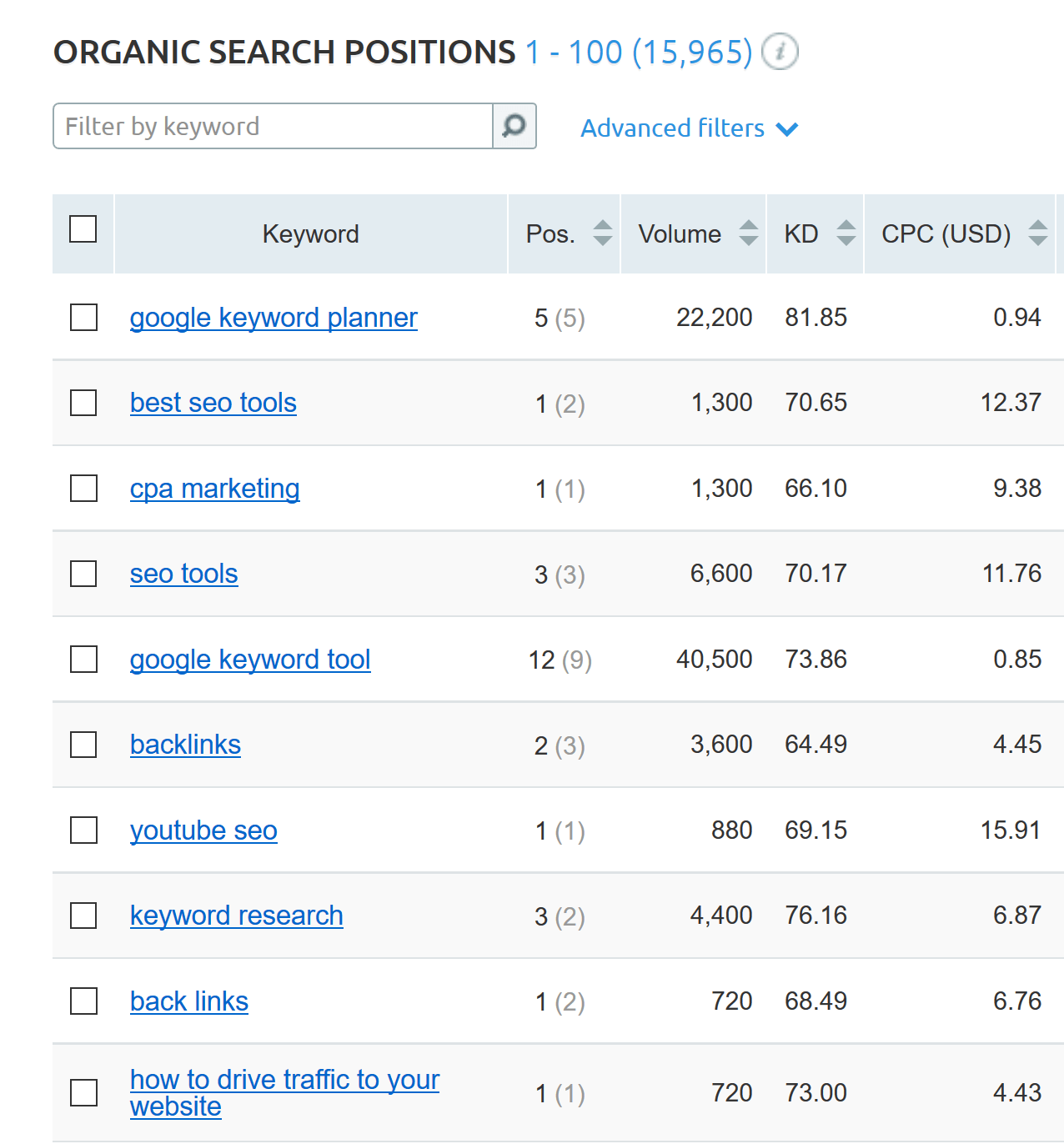Sort by Pos. column arrows
The height and width of the screenshot is (1144, 1064).
point(602,233)
